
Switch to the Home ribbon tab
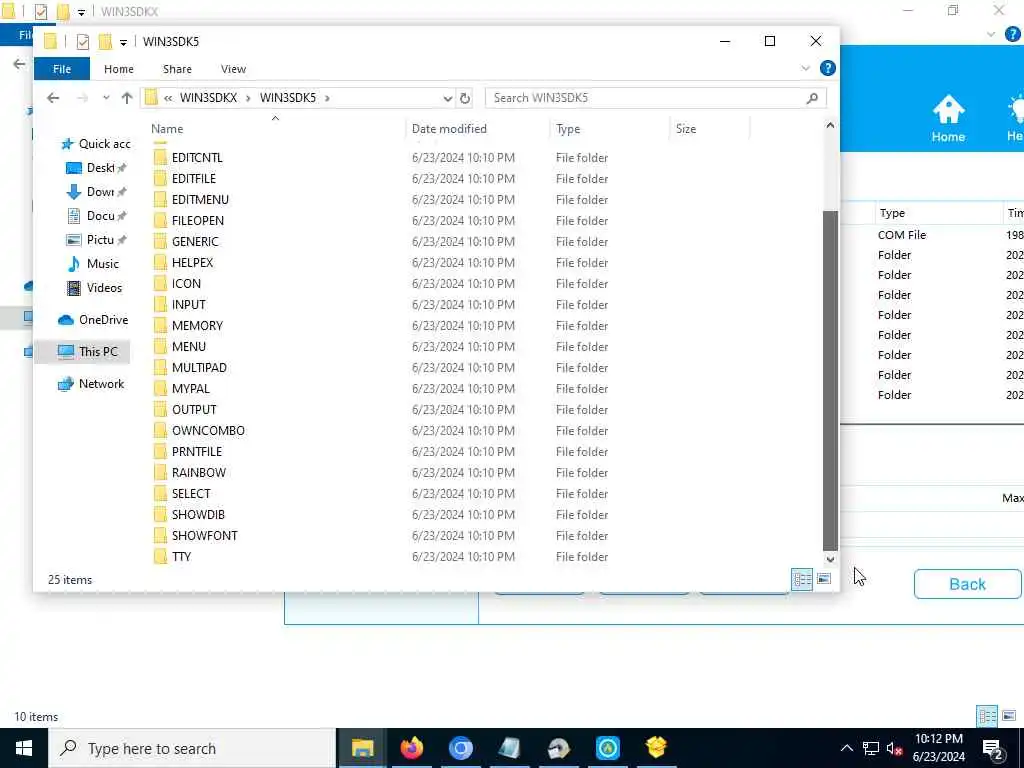118,69
